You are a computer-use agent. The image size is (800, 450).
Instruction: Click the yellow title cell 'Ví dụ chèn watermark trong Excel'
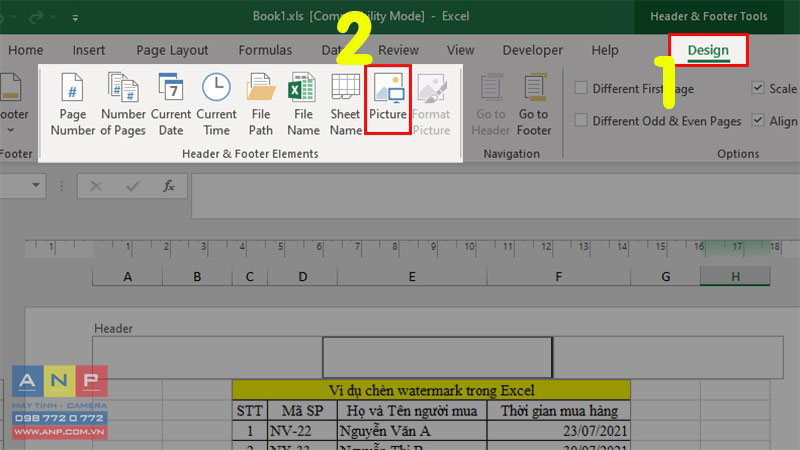(431, 390)
